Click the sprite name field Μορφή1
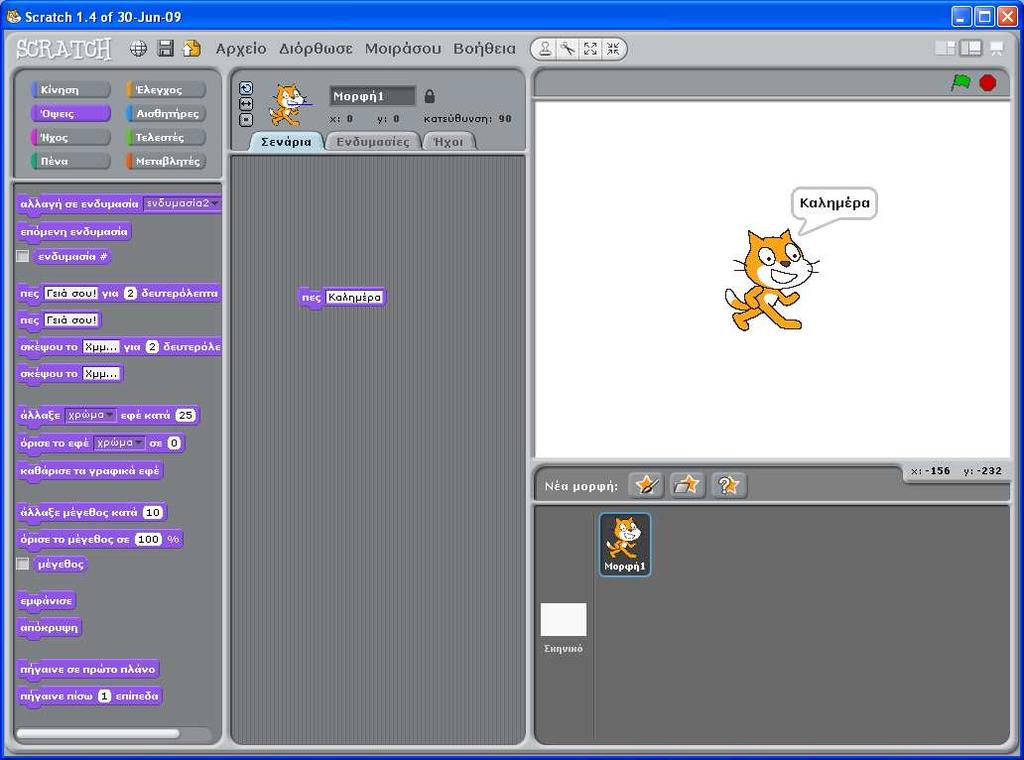The image size is (1024, 760). tap(372, 96)
